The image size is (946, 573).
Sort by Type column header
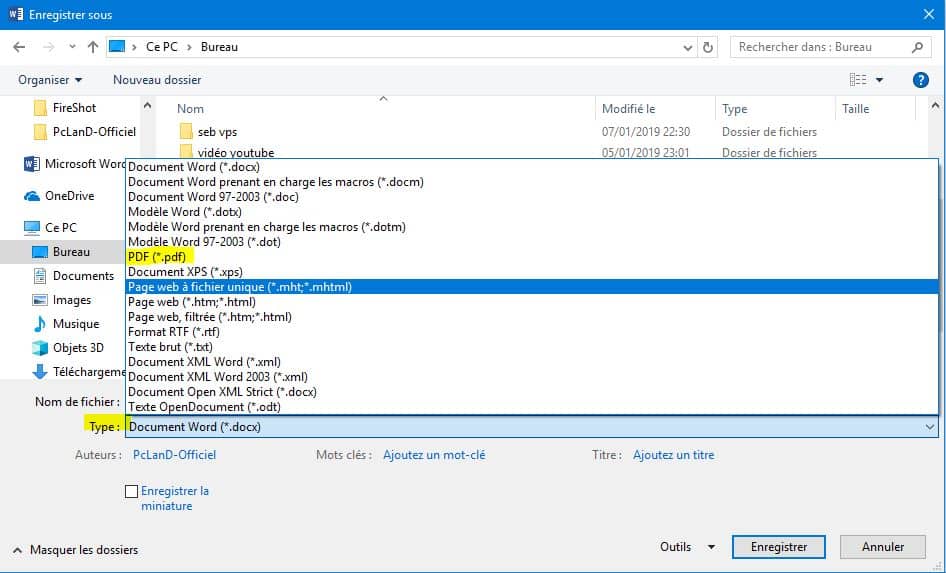(734, 109)
